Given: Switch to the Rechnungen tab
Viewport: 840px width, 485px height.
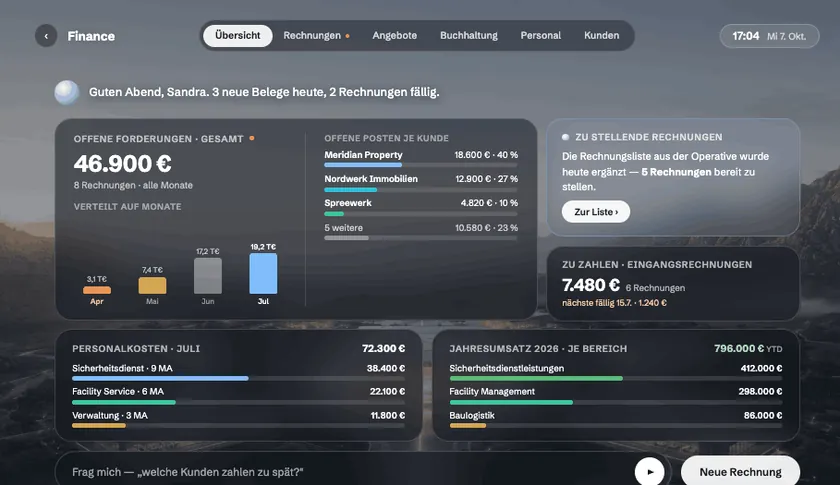Looking at the screenshot, I should (316, 35).
